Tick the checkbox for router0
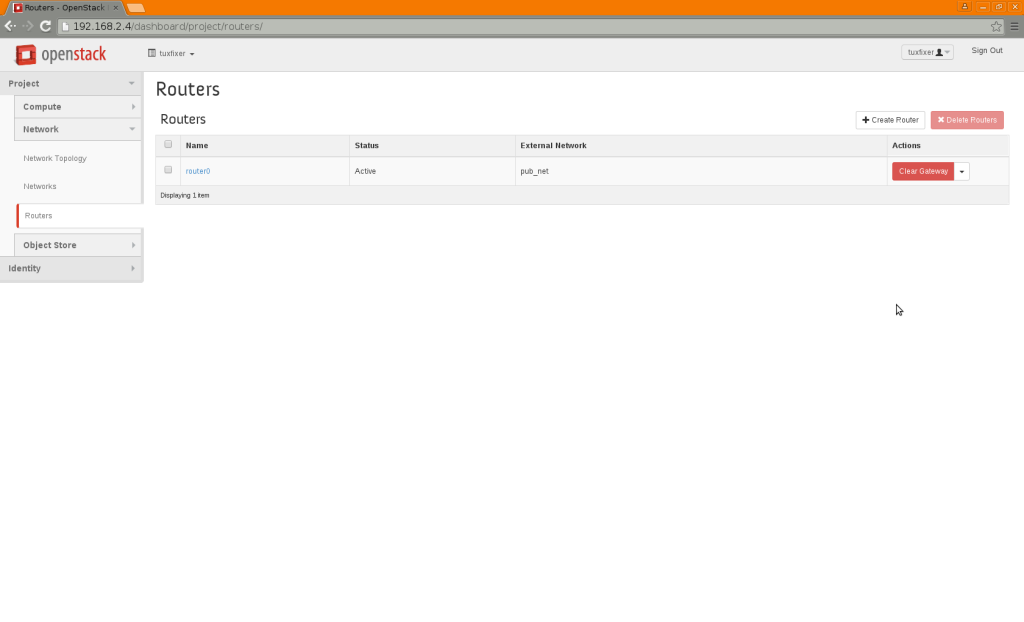Viewport: 1024px width, 622px height. pyautogui.click(x=168, y=170)
